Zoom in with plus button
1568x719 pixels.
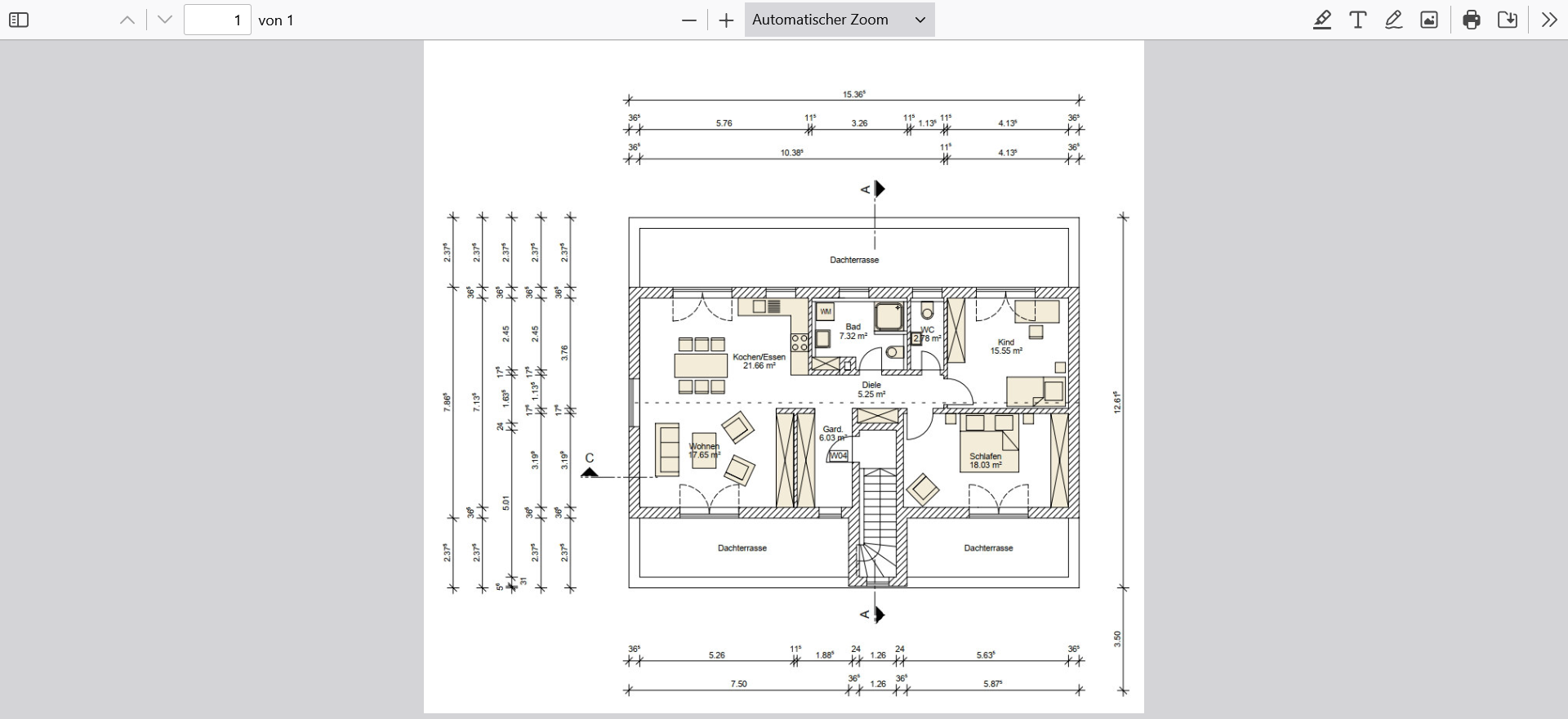tap(726, 20)
